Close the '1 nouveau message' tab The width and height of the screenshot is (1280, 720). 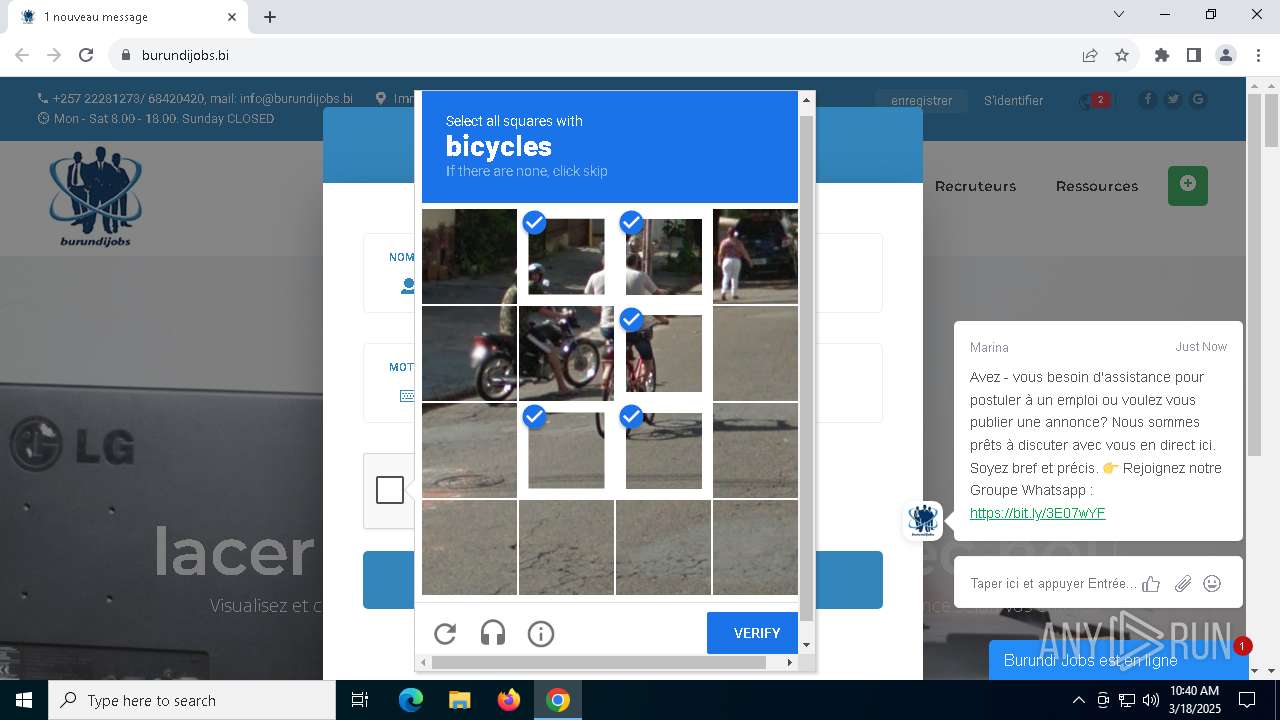[232, 17]
